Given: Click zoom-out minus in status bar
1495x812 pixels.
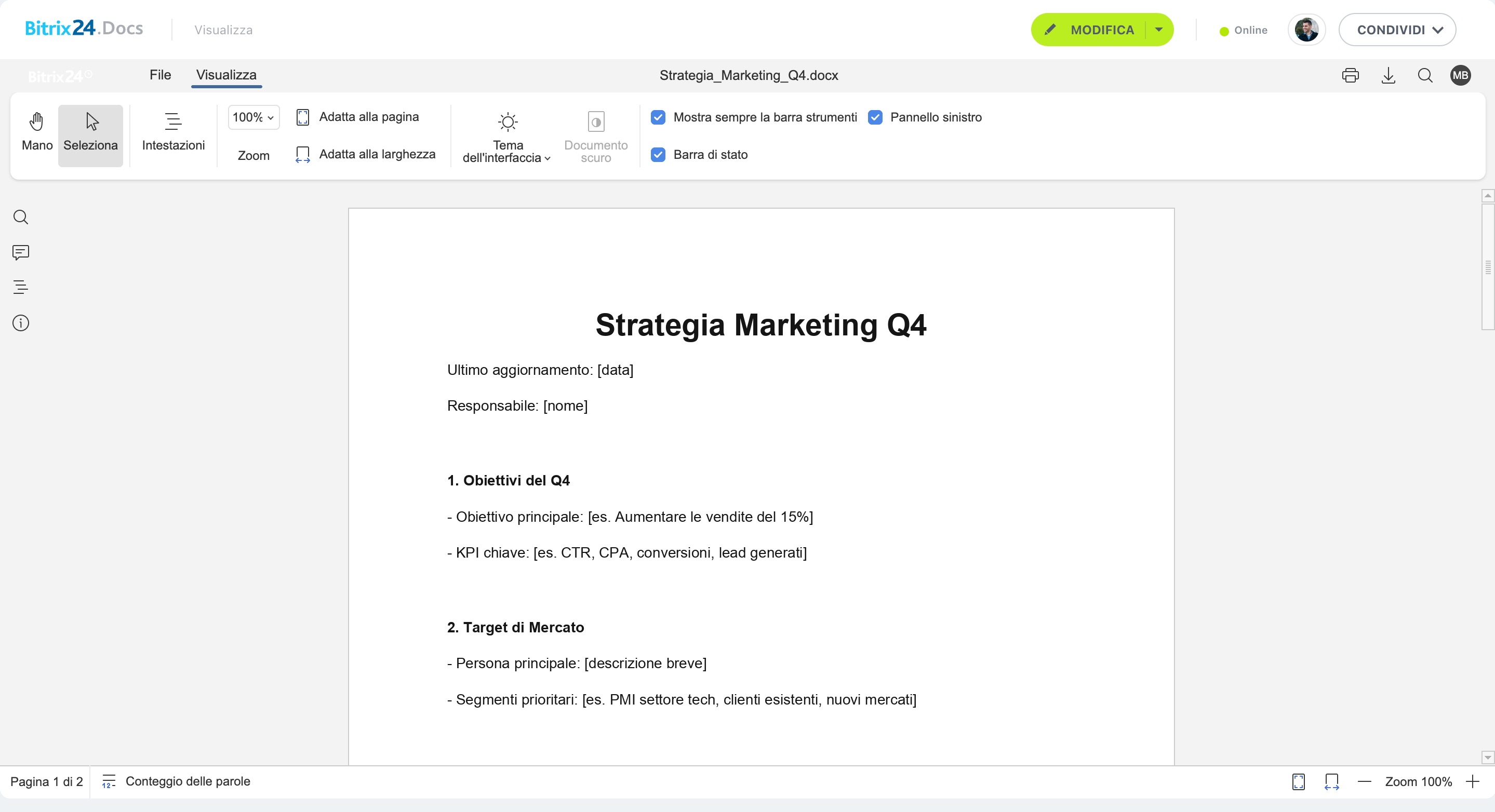Looking at the screenshot, I should (x=1365, y=782).
